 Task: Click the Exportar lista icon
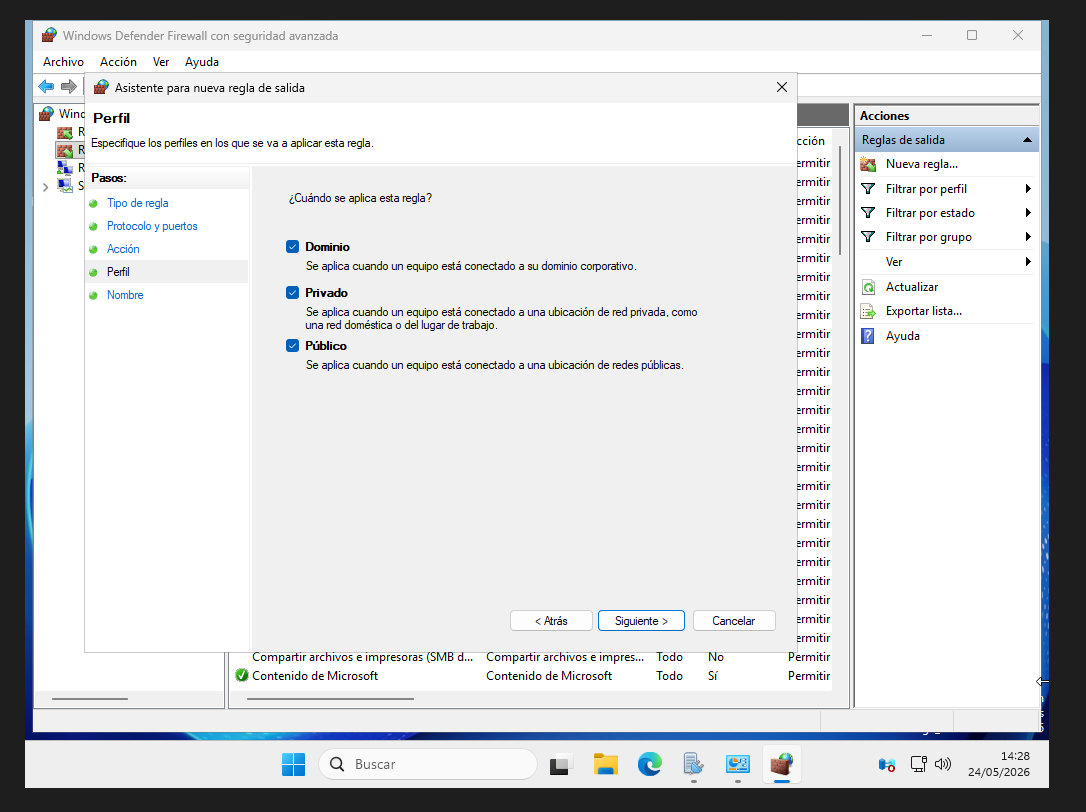(x=868, y=311)
